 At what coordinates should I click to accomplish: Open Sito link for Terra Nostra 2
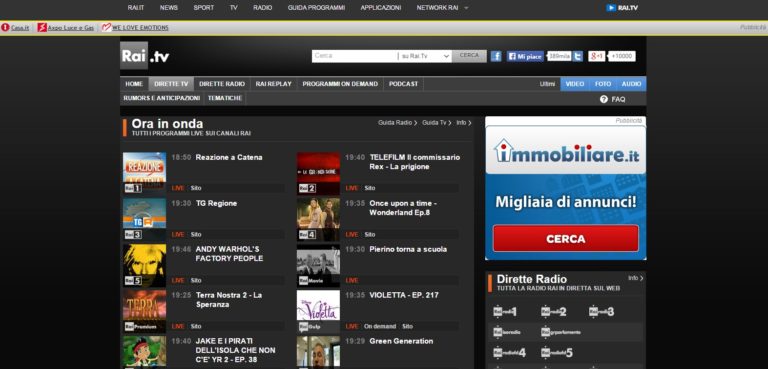(x=196, y=326)
